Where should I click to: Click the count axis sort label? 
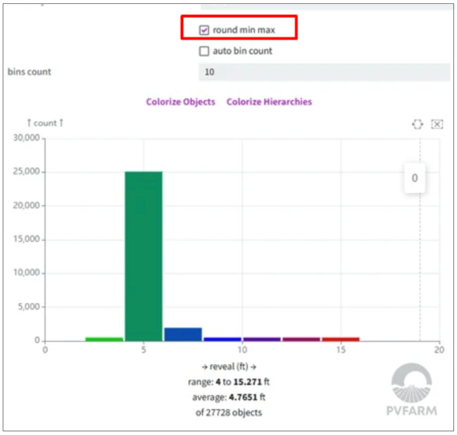pyautogui.click(x=45, y=123)
